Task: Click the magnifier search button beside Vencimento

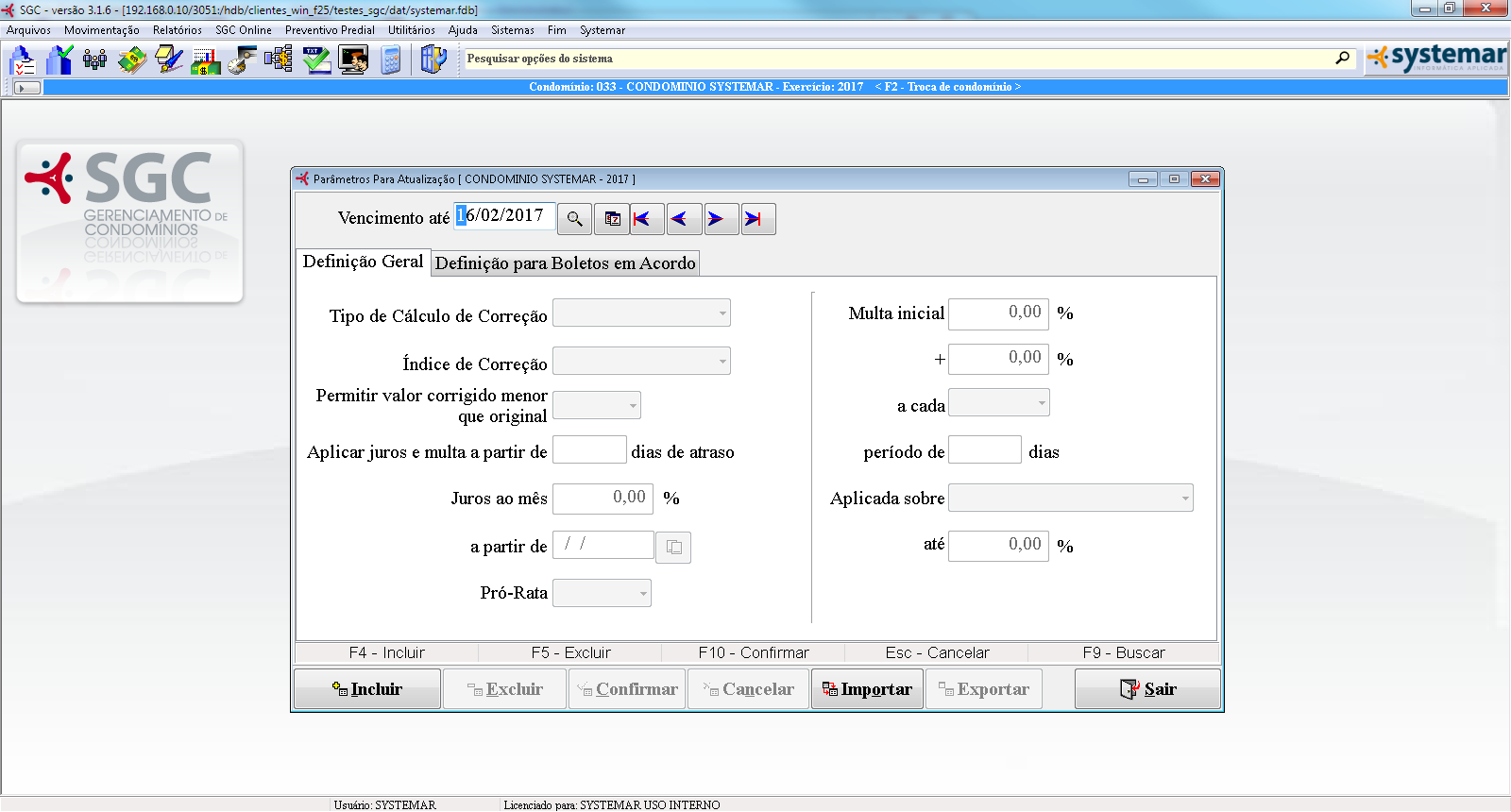Action: click(x=574, y=219)
